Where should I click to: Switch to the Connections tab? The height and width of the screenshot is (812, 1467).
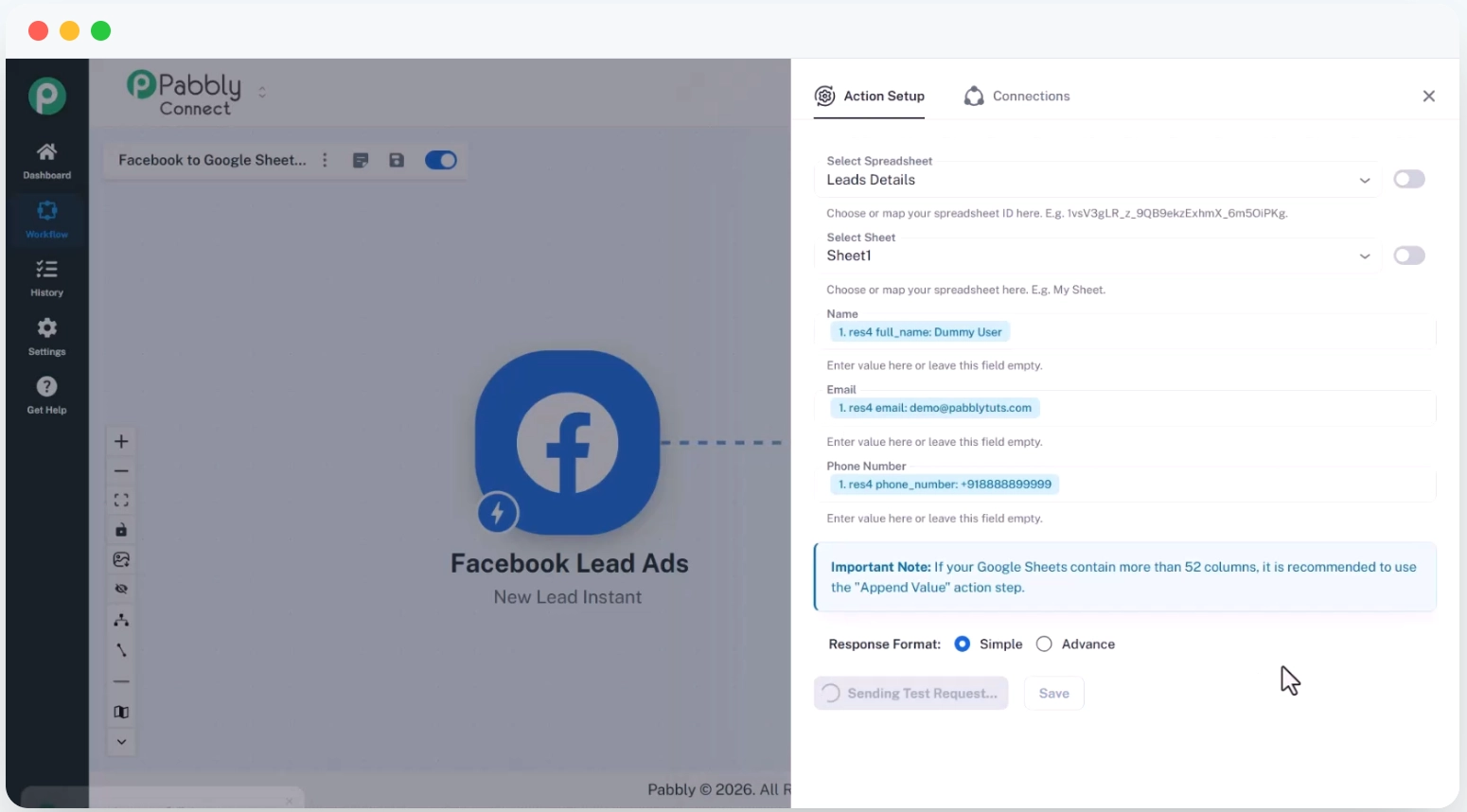pos(1016,96)
